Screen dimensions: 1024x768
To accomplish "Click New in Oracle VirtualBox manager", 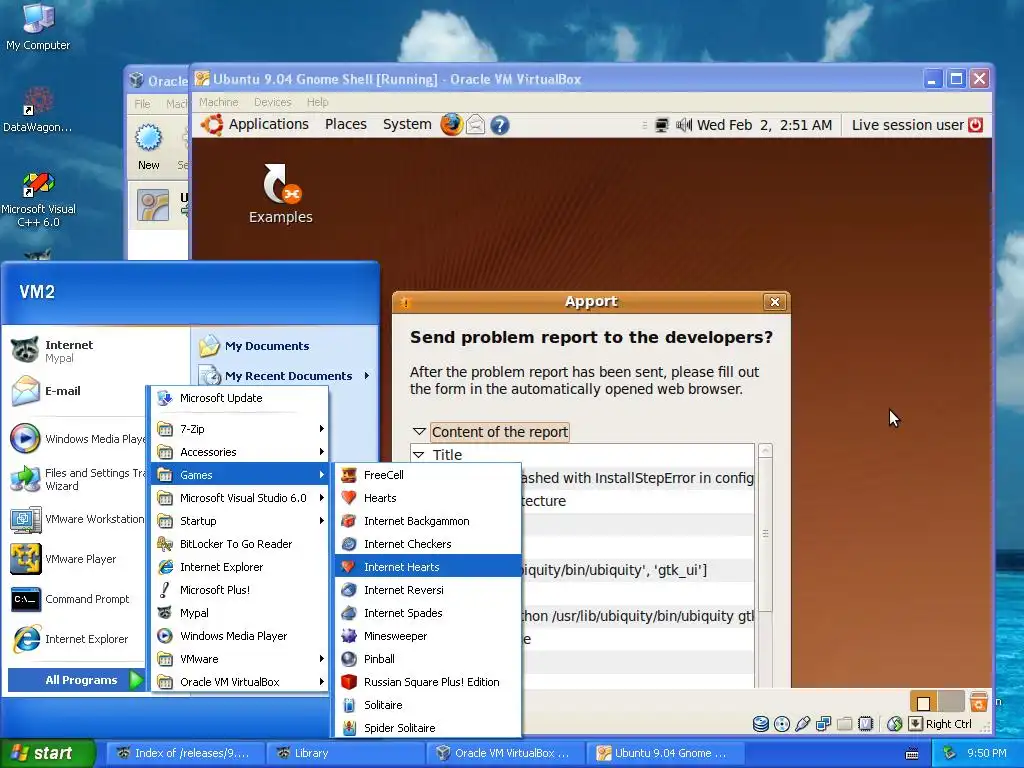I will (x=148, y=148).
